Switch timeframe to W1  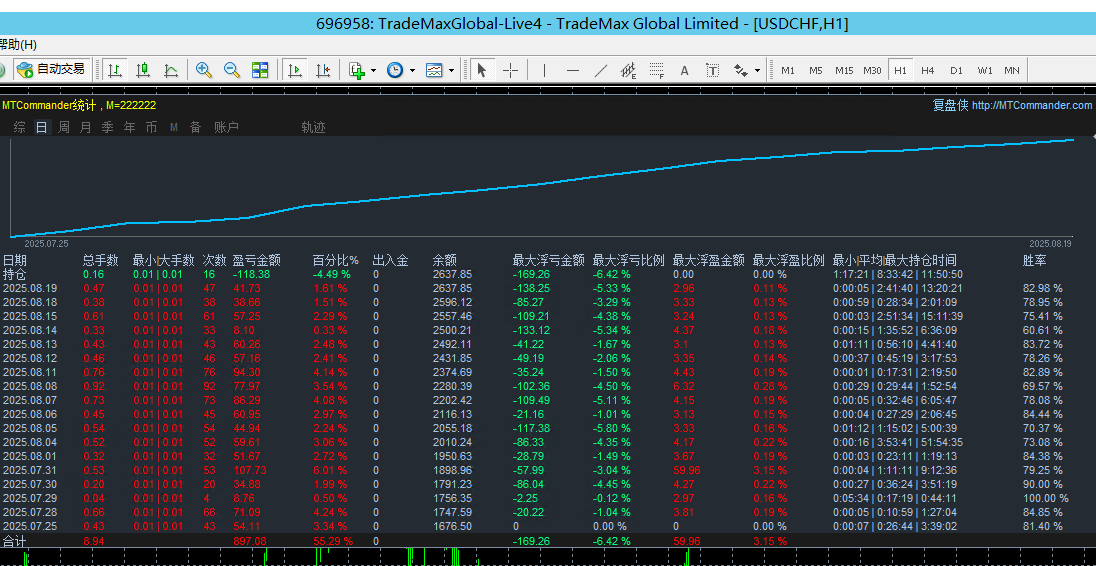[985, 70]
